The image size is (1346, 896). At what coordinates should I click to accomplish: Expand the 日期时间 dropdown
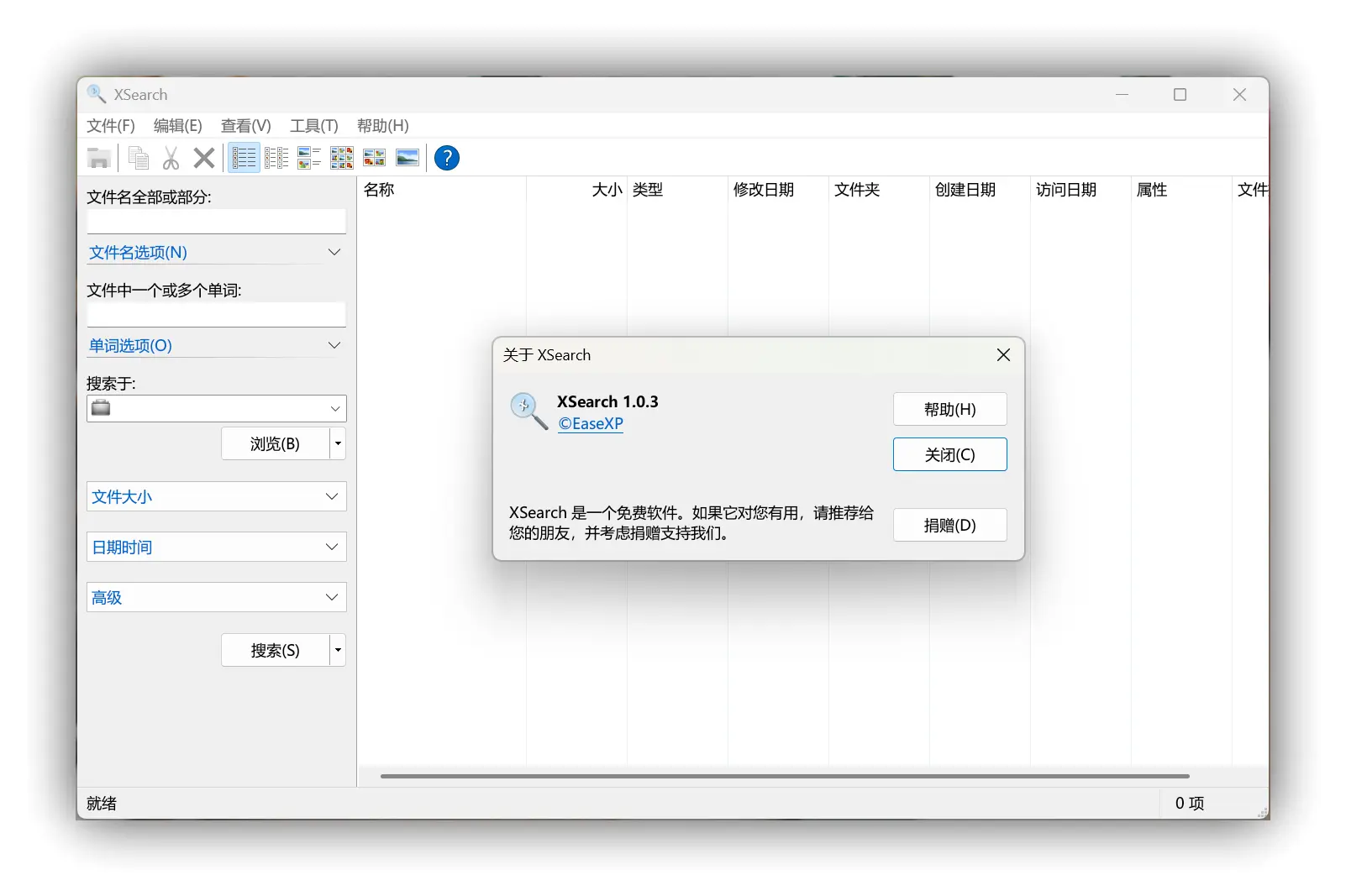(x=216, y=547)
